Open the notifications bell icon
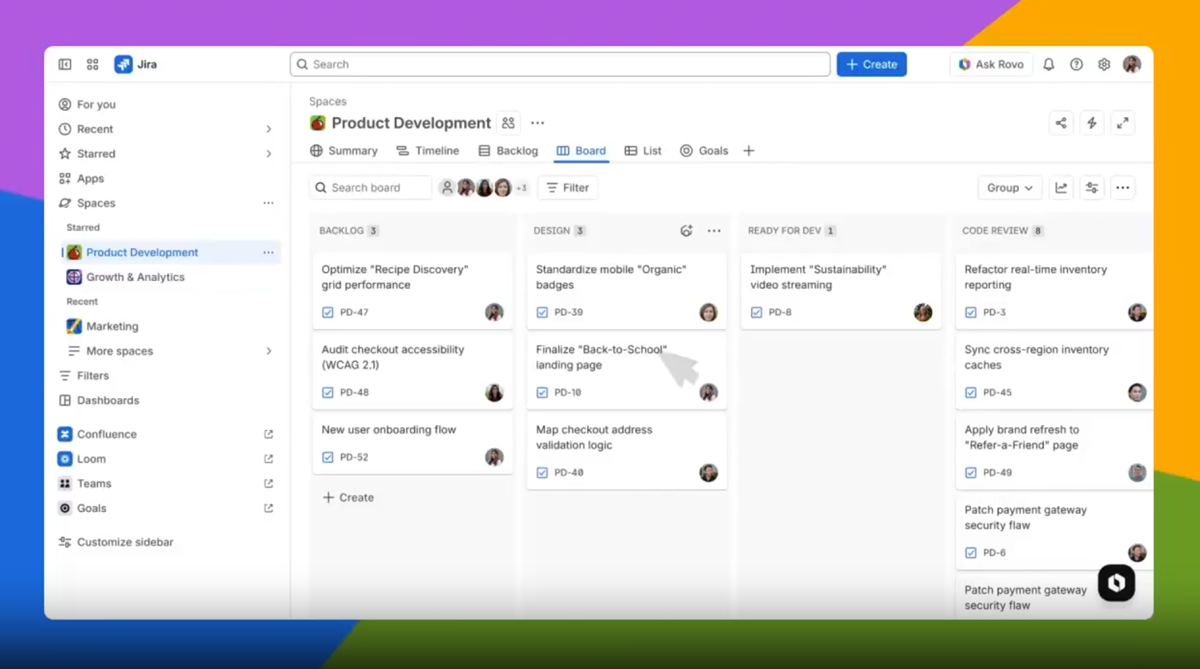This screenshot has height=669, width=1200. coord(1048,64)
